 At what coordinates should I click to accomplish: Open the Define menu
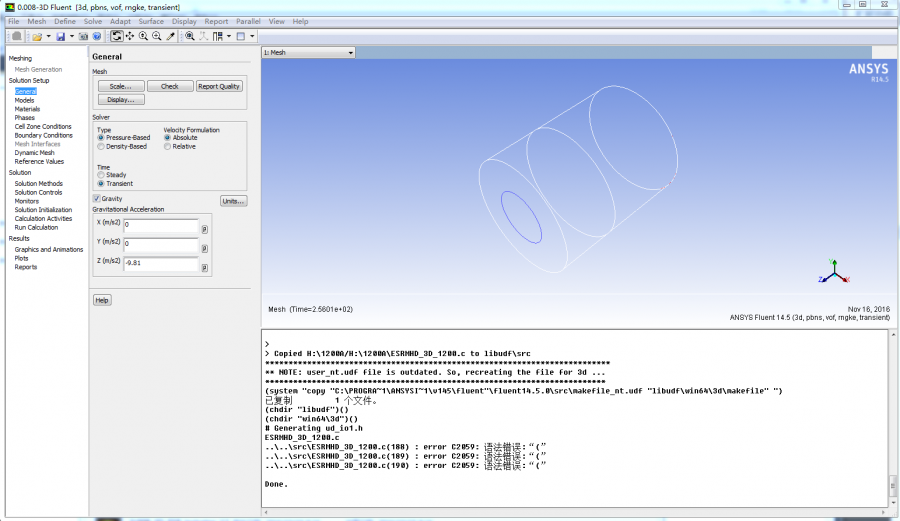coord(65,21)
